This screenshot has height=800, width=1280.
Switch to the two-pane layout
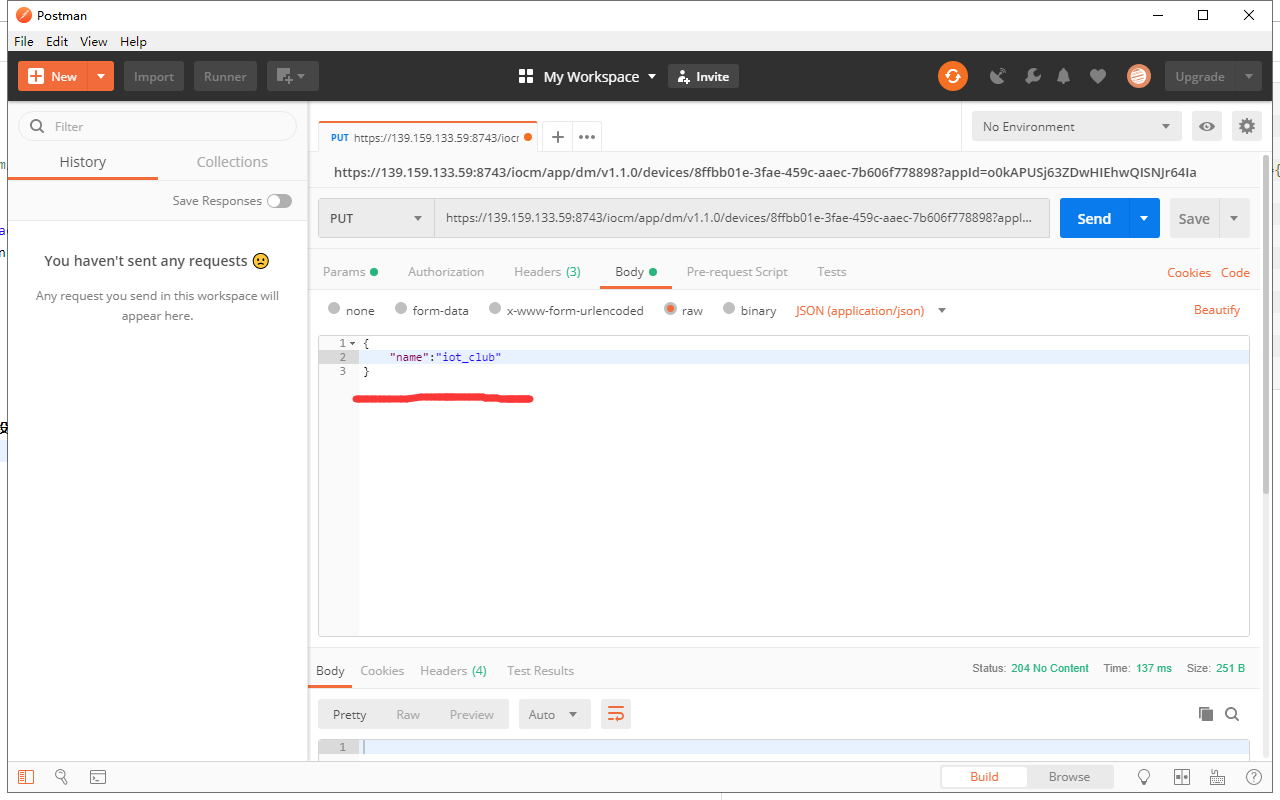click(x=1182, y=777)
